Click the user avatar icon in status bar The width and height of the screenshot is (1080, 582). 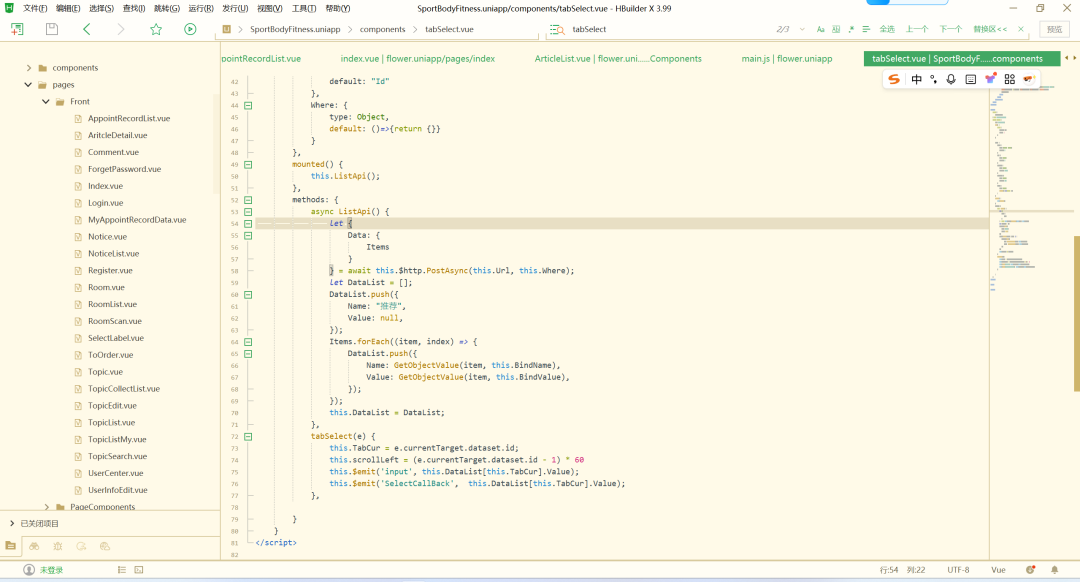29,570
